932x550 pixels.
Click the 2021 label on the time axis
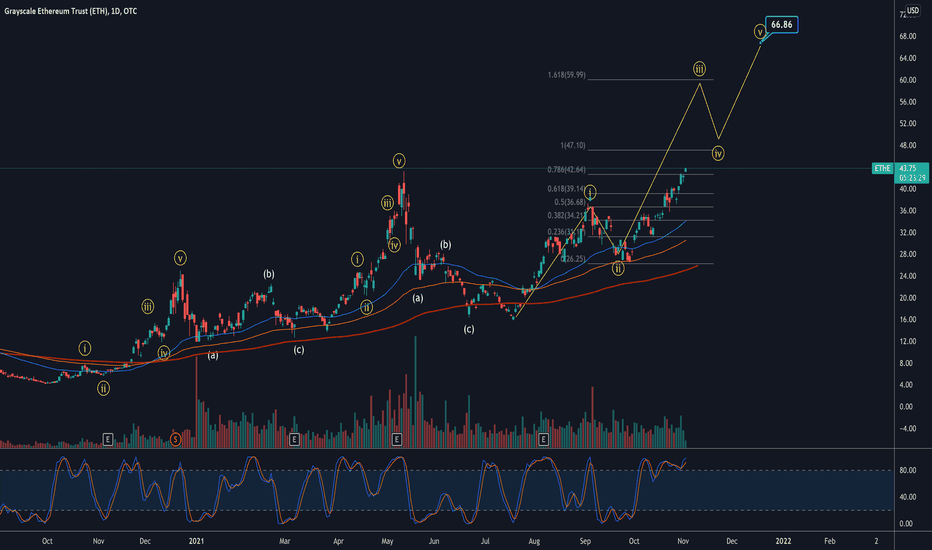click(x=196, y=541)
